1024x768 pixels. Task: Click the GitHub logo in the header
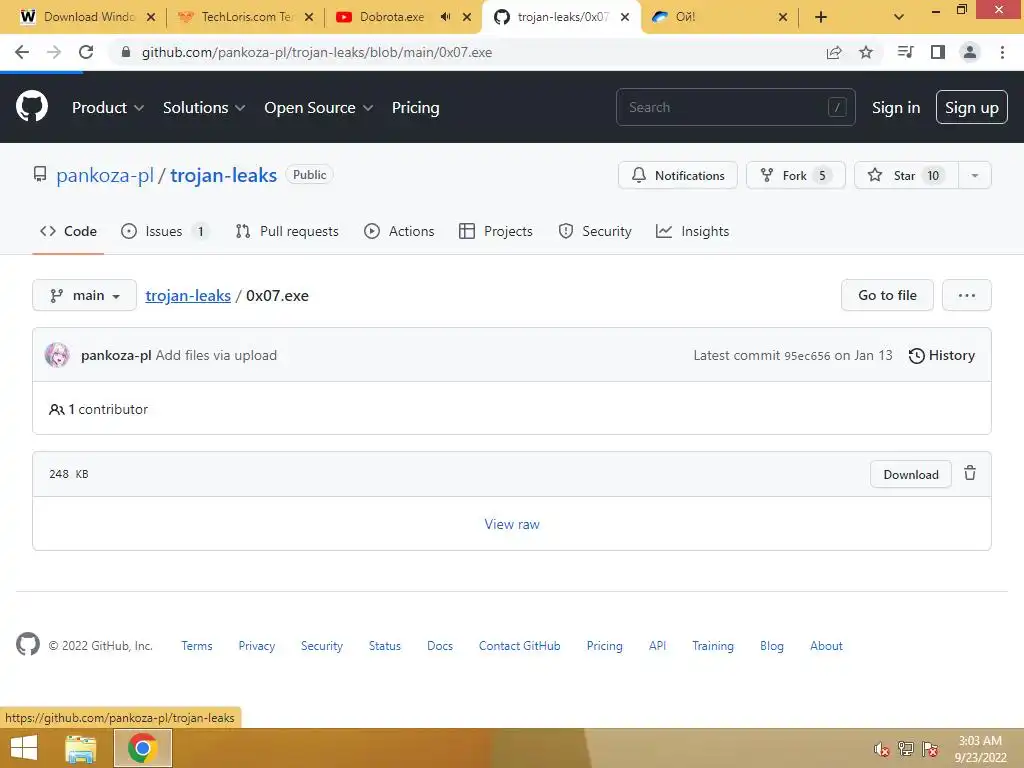31,106
